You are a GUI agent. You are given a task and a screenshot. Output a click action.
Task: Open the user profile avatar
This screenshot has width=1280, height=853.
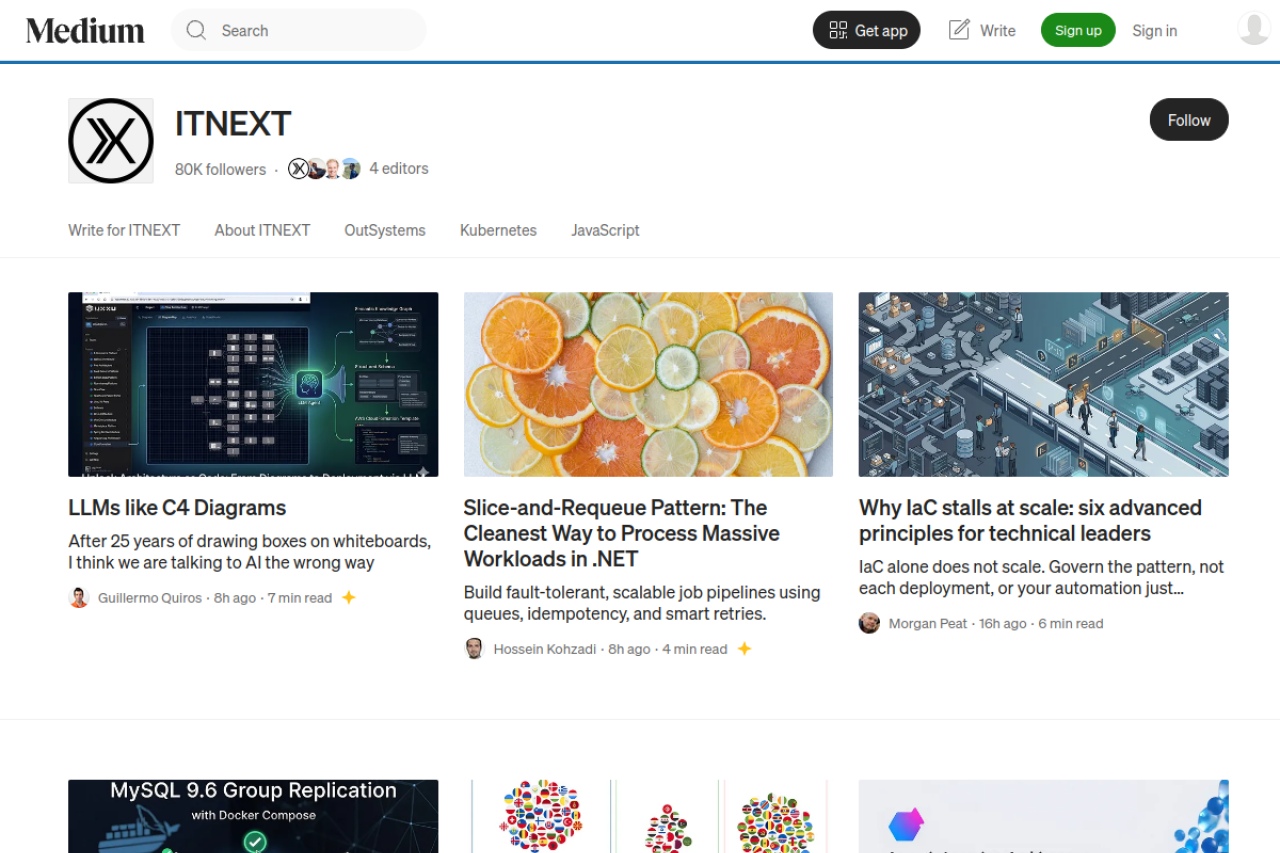coord(1254,29)
